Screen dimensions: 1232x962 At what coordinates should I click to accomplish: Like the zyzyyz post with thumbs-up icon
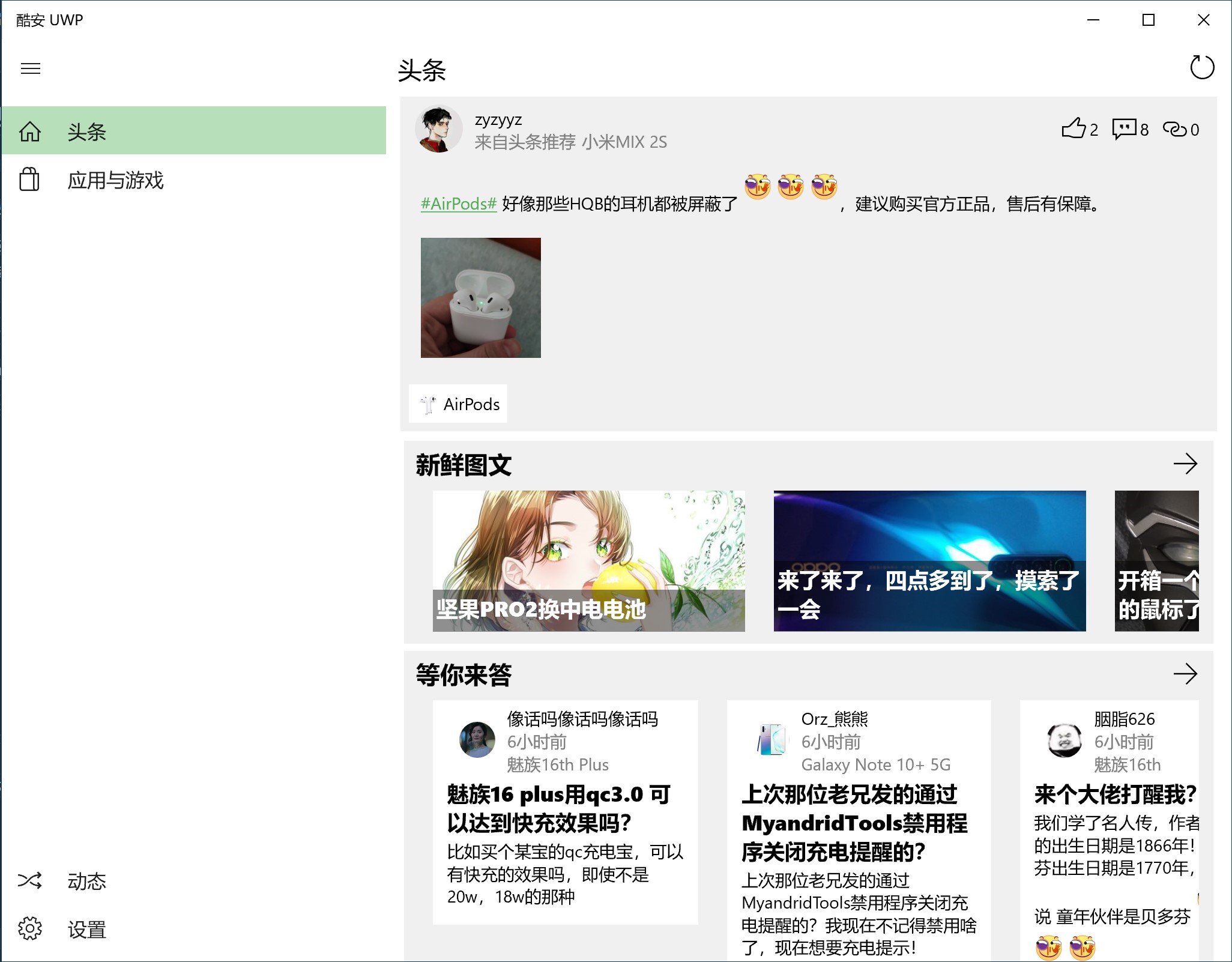[x=1074, y=129]
